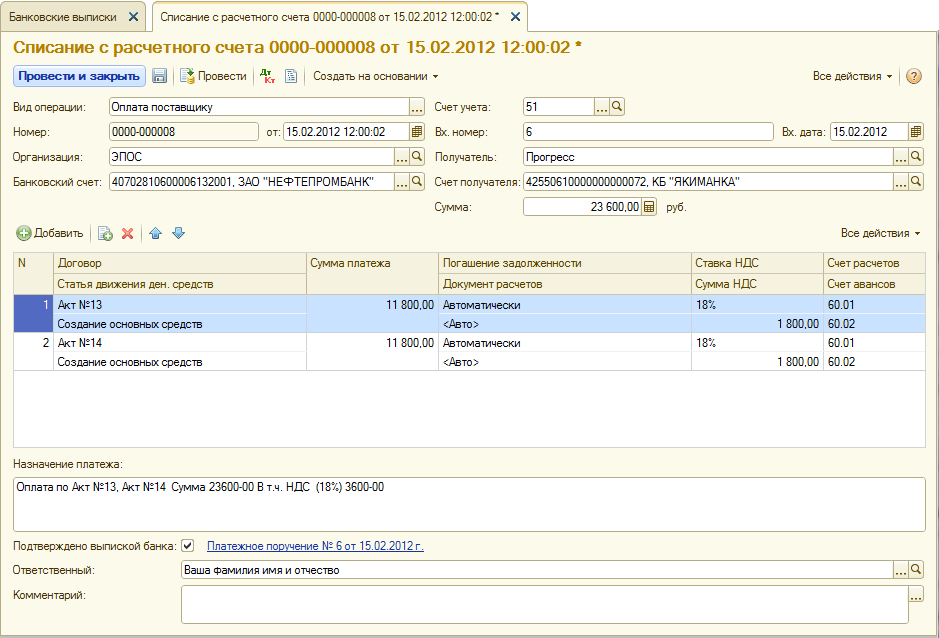Copy the row with the add-copy icon
This screenshot has height=638, width=939.
pyautogui.click(x=105, y=233)
